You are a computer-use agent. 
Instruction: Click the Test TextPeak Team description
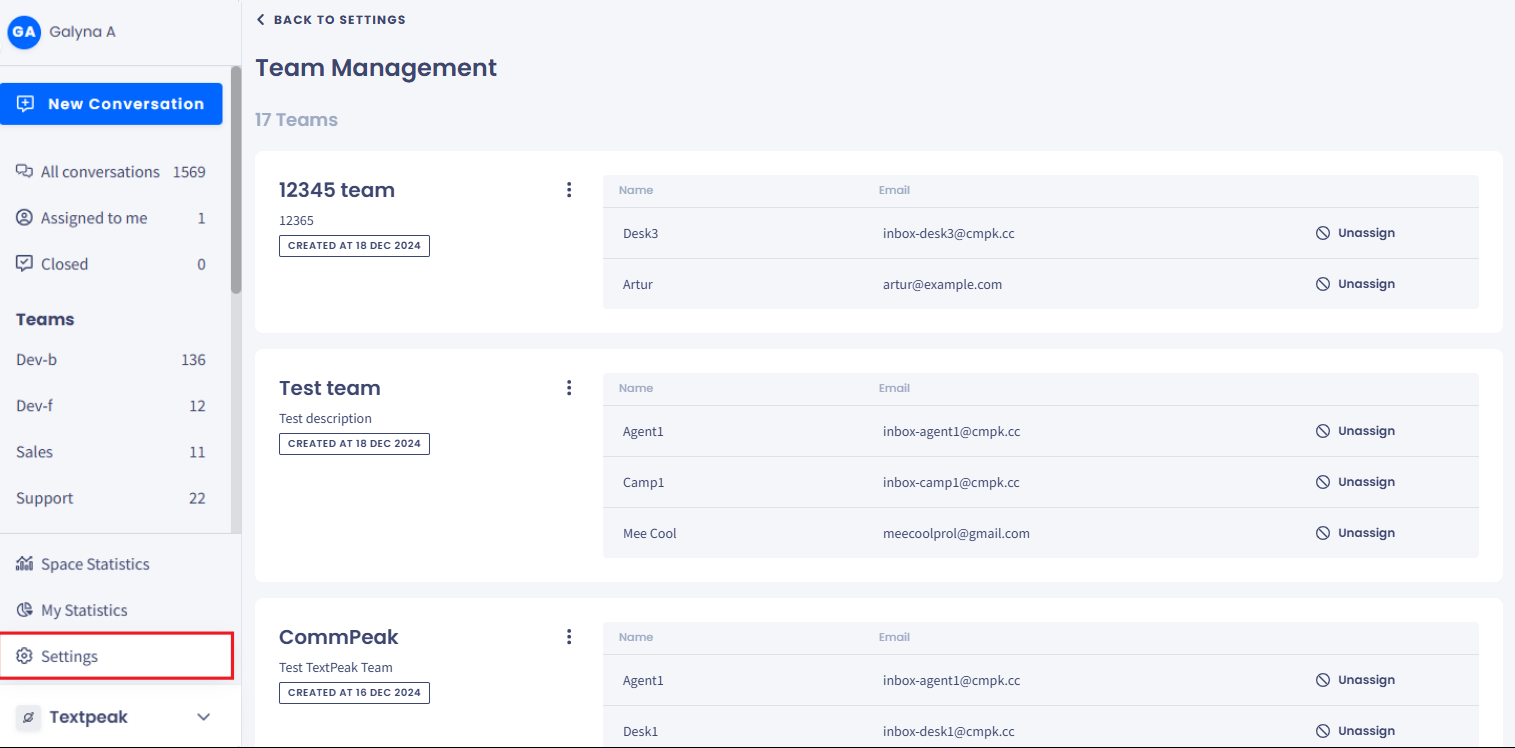click(x=336, y=667)
